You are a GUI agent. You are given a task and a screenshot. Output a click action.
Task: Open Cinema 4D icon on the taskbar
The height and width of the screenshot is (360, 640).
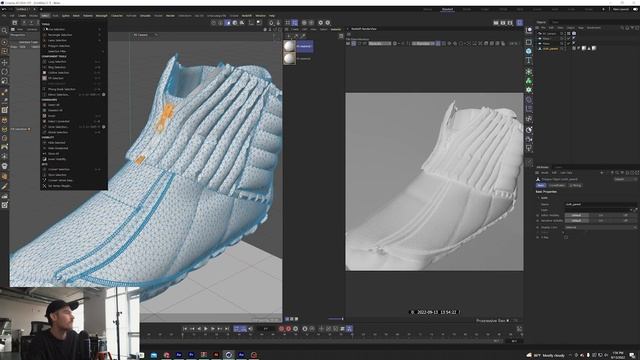[x=229, y=355]
